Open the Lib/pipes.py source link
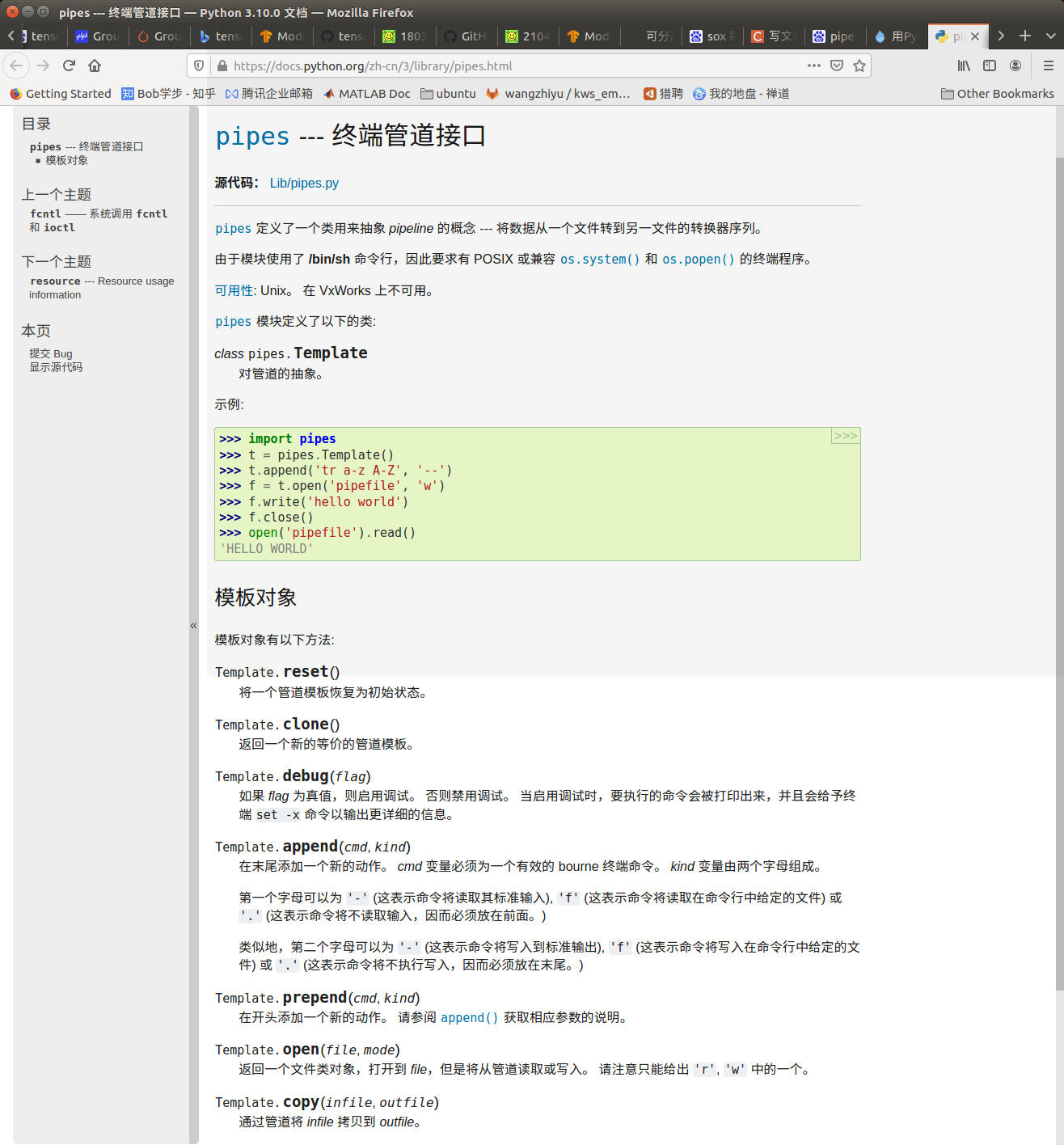This screenshot has height=1145, width=1064. (x=304, y=183)
